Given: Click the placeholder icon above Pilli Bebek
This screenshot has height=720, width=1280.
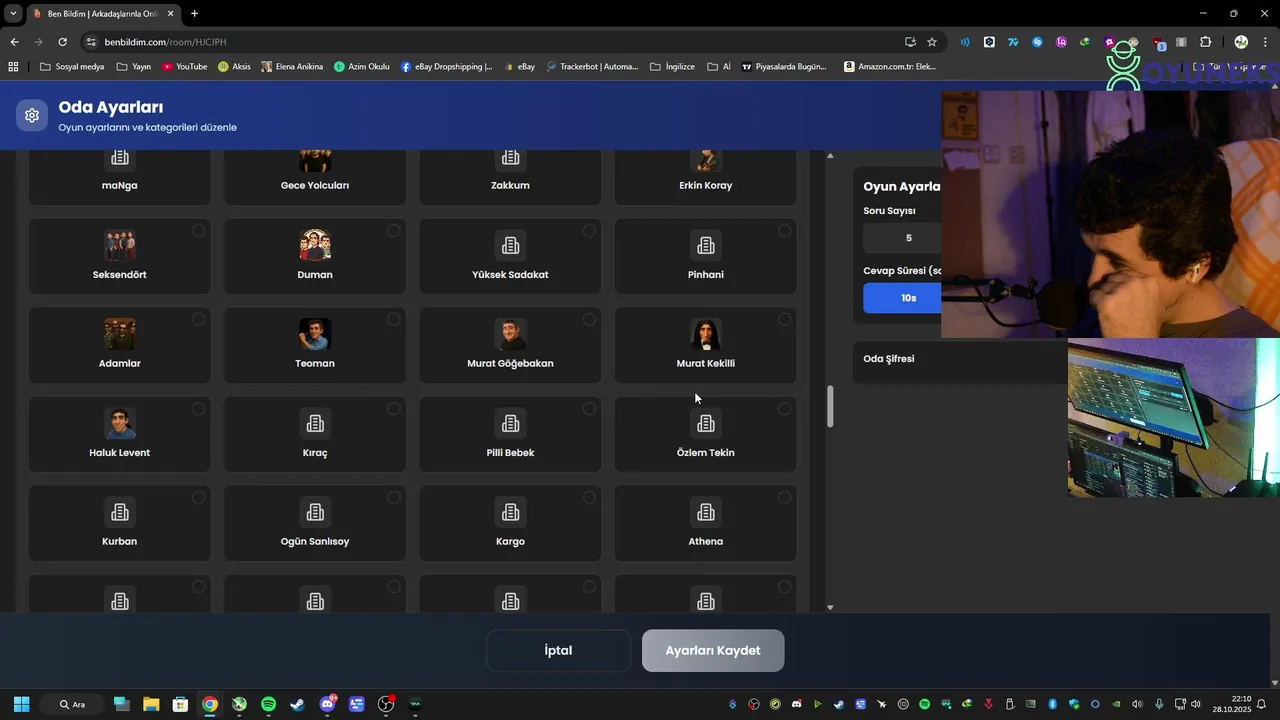Looking at the screenshot, I should [x=510, y=423].
